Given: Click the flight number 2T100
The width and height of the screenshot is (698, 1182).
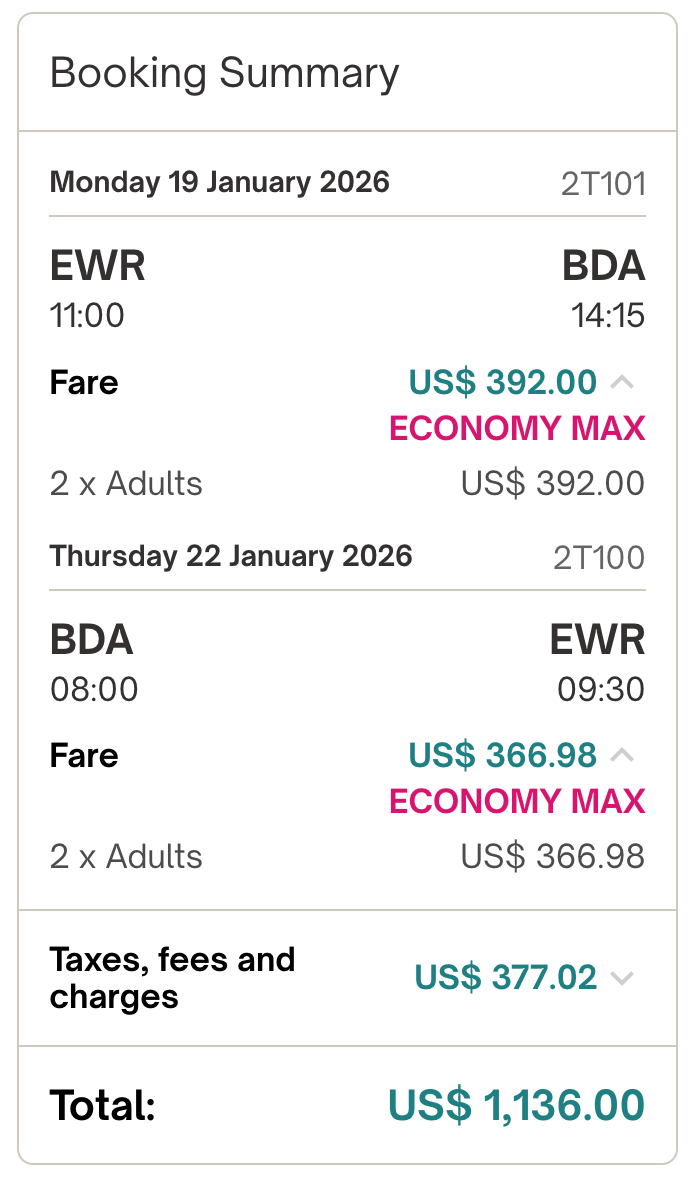Looking at the screenshot, I should pyautogui.click(x=599, y=557).
